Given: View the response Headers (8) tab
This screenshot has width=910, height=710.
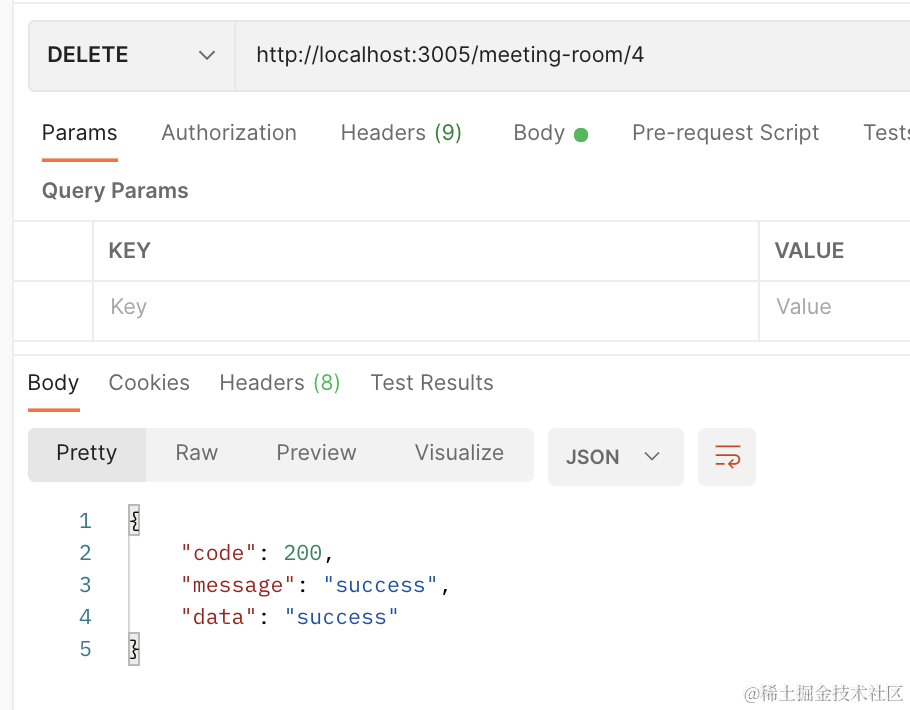Looking at the screenshot, I should coord(280,383).
